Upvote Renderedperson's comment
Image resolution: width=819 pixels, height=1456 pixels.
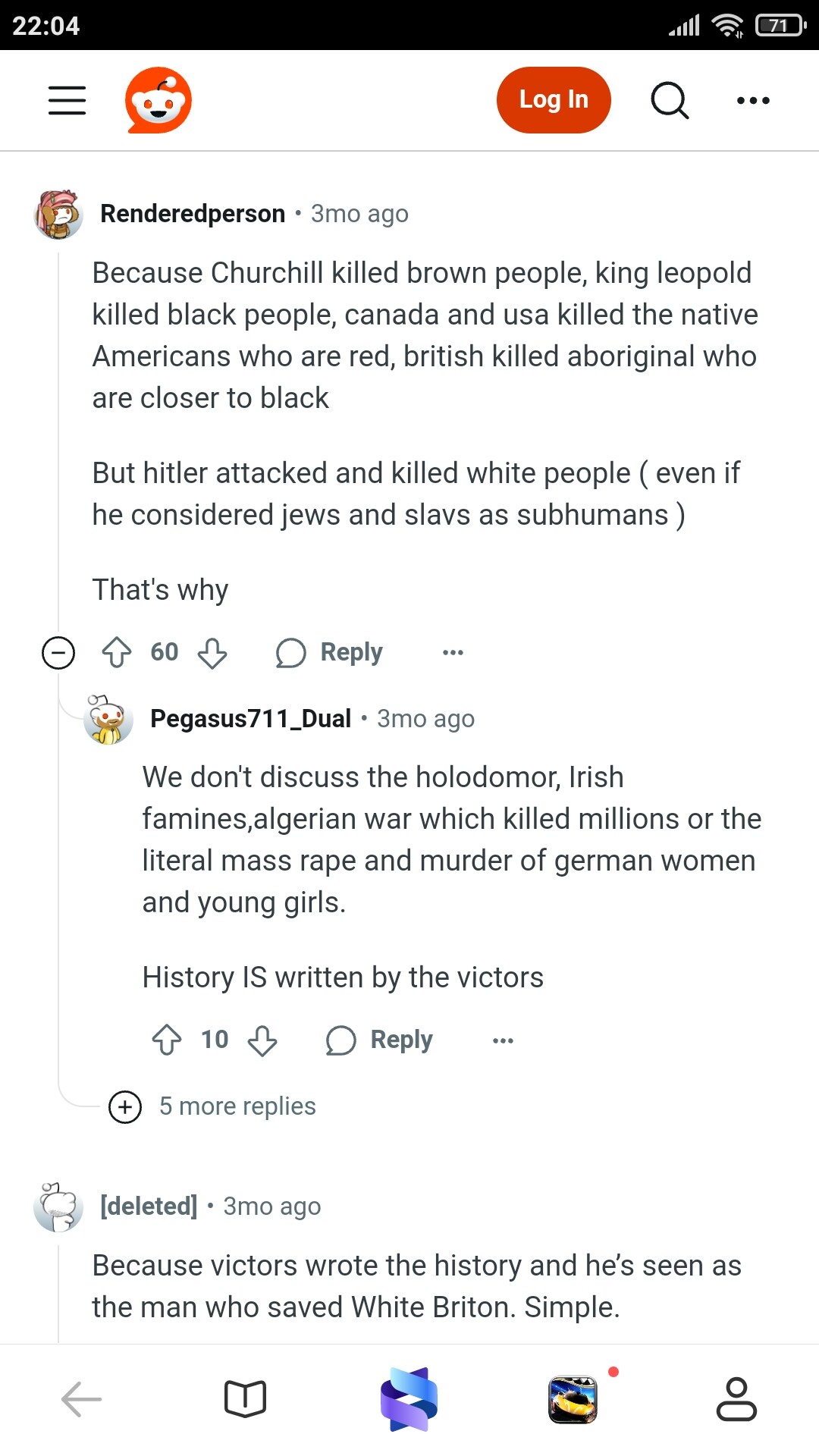click(117, 652)
